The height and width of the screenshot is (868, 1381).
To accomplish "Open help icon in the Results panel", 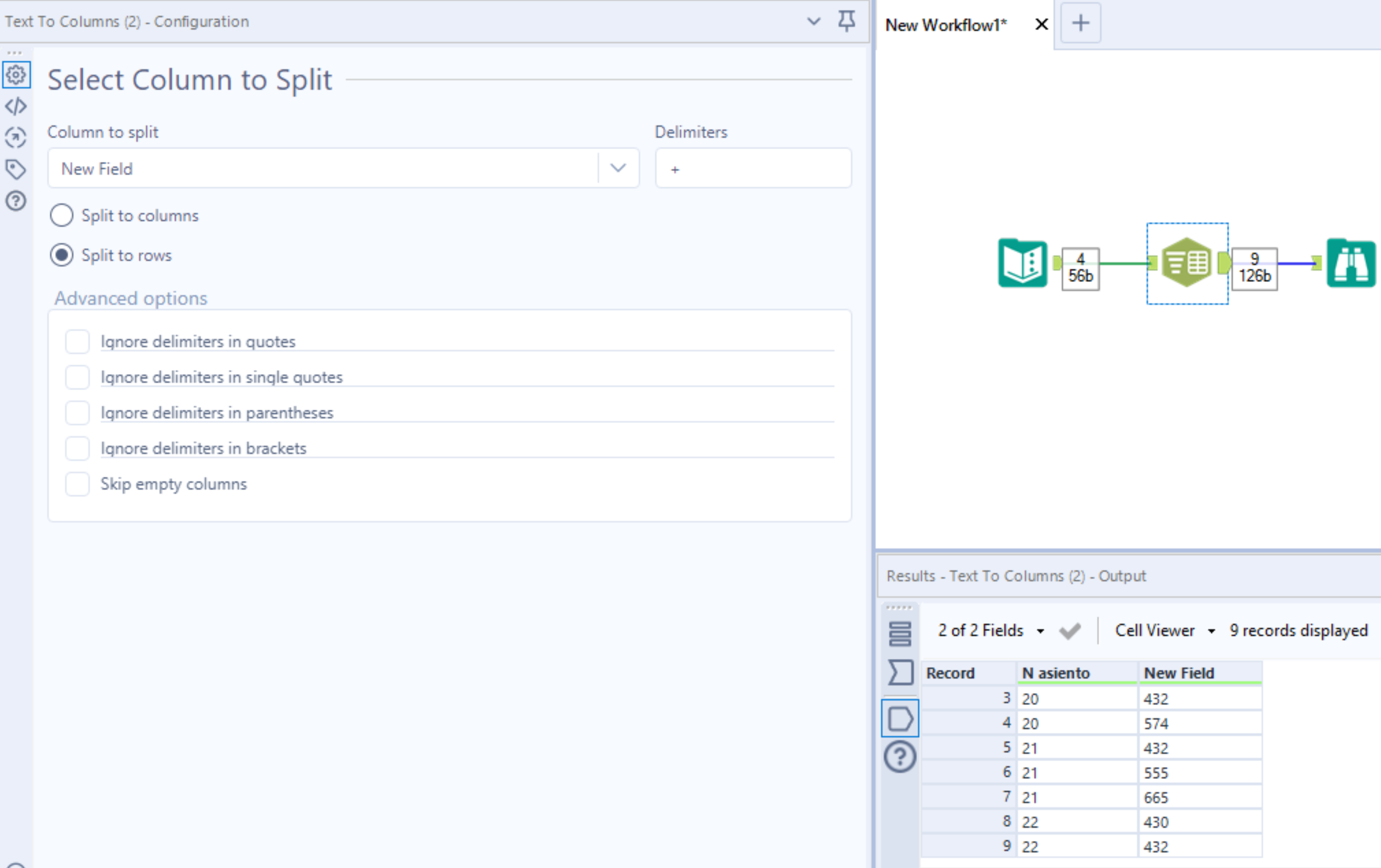I will point(899,757).
